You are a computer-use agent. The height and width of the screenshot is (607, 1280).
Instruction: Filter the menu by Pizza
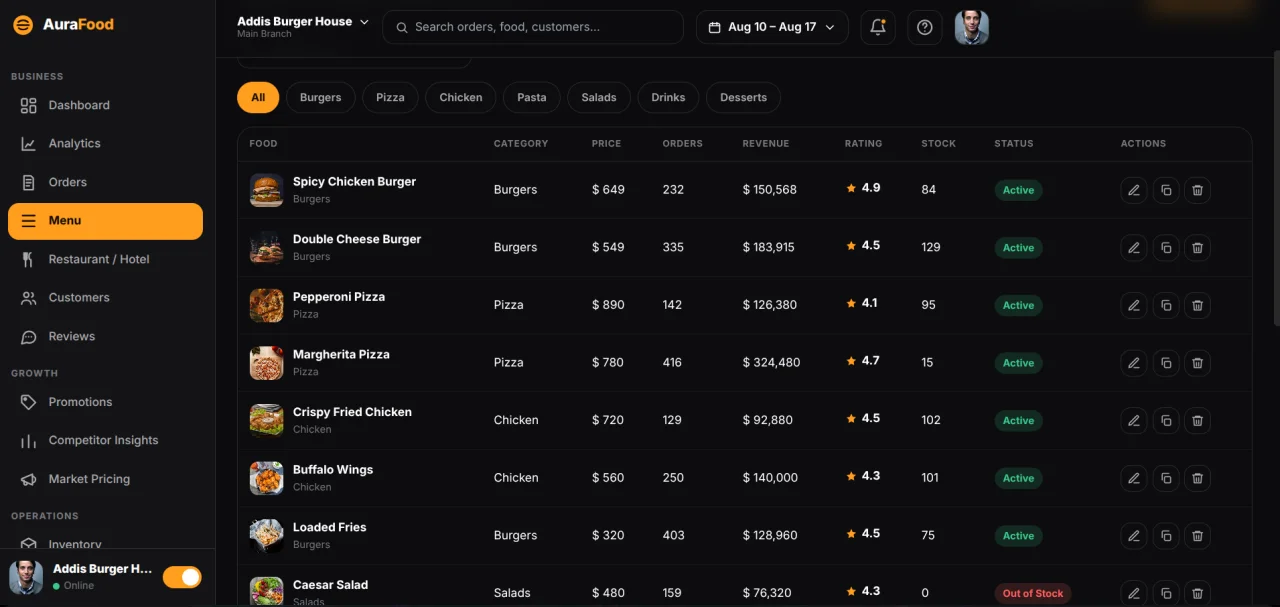coord(390,97)
